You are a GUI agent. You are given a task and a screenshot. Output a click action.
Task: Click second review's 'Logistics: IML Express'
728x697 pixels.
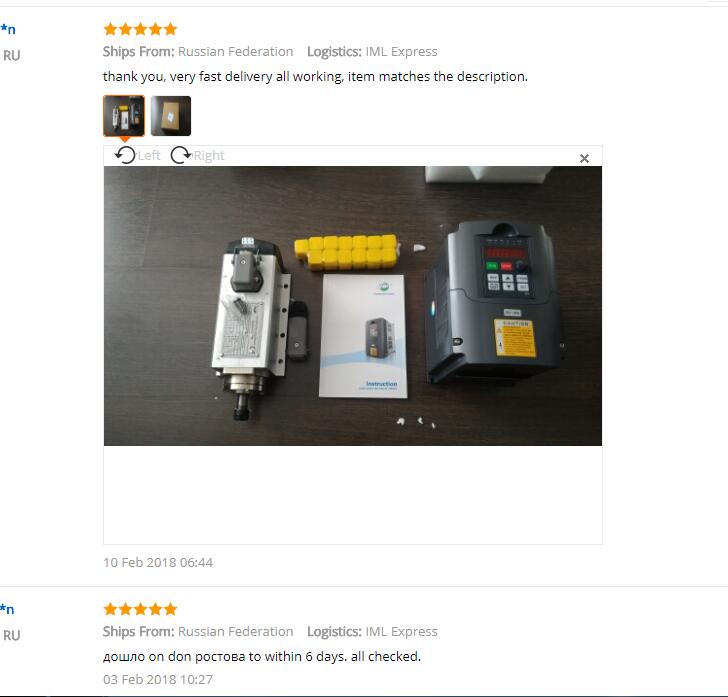point(372,632)
